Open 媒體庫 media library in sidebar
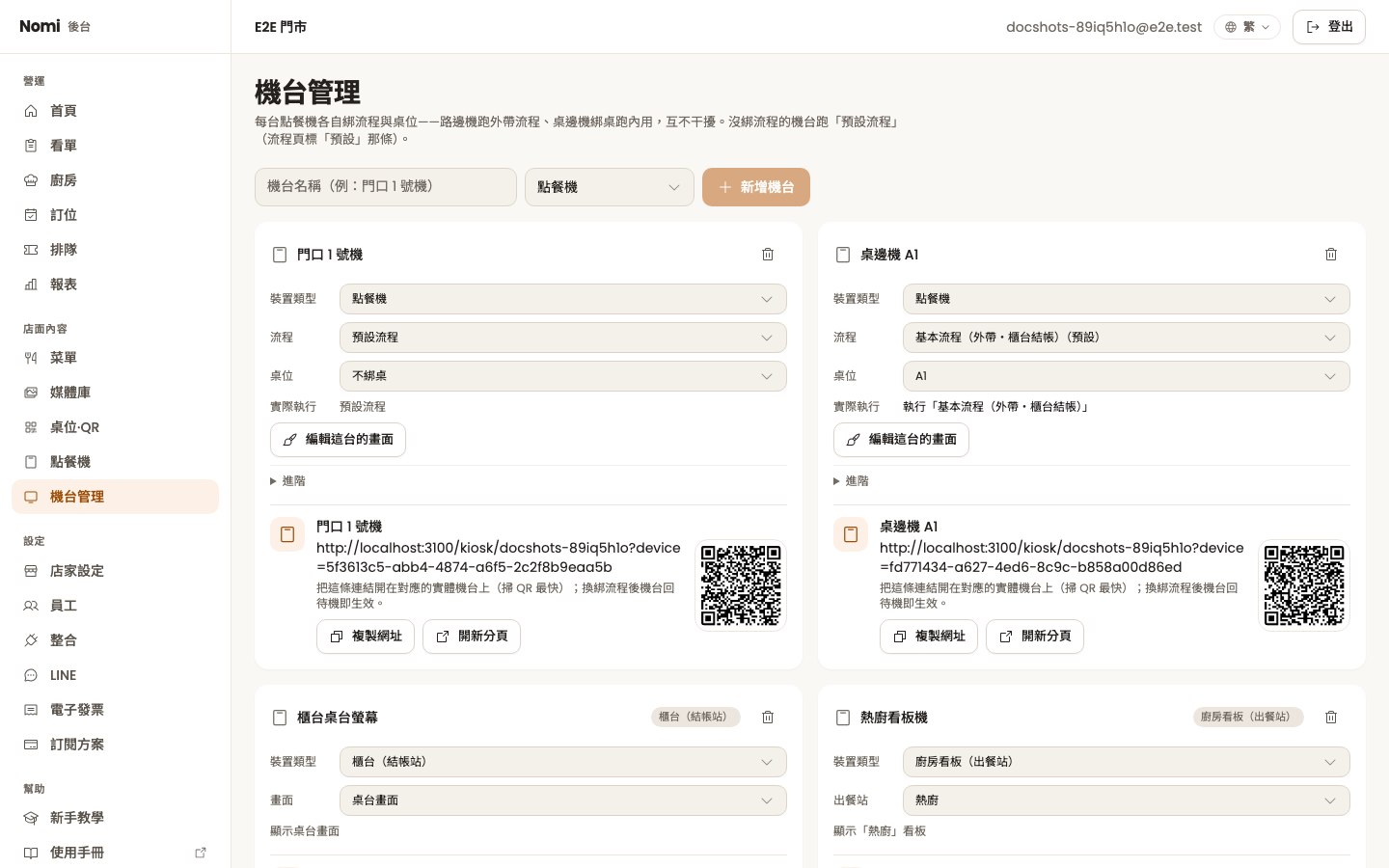 click(115, 393)
